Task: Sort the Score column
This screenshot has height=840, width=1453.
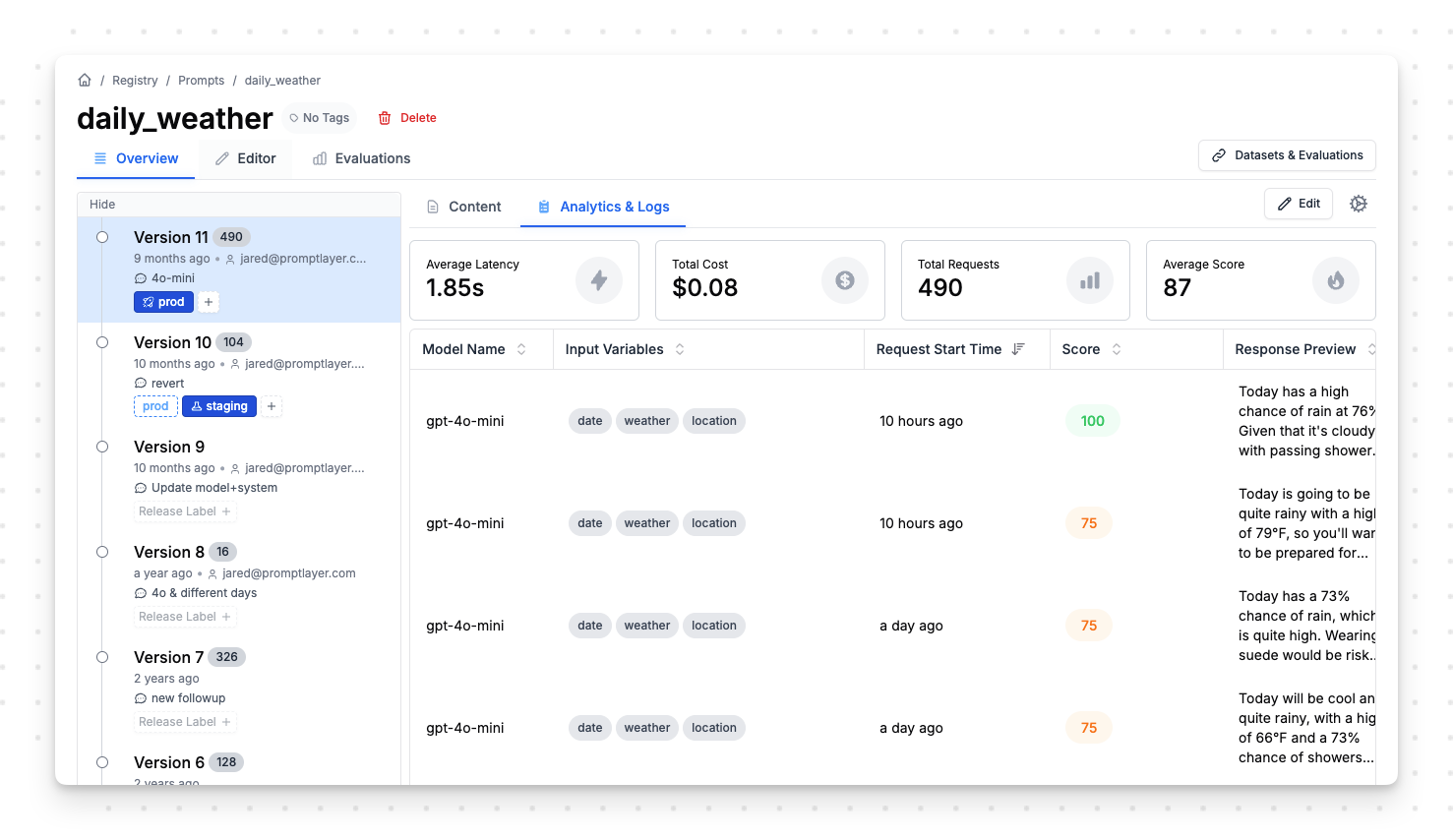Action: [1117, 349]
